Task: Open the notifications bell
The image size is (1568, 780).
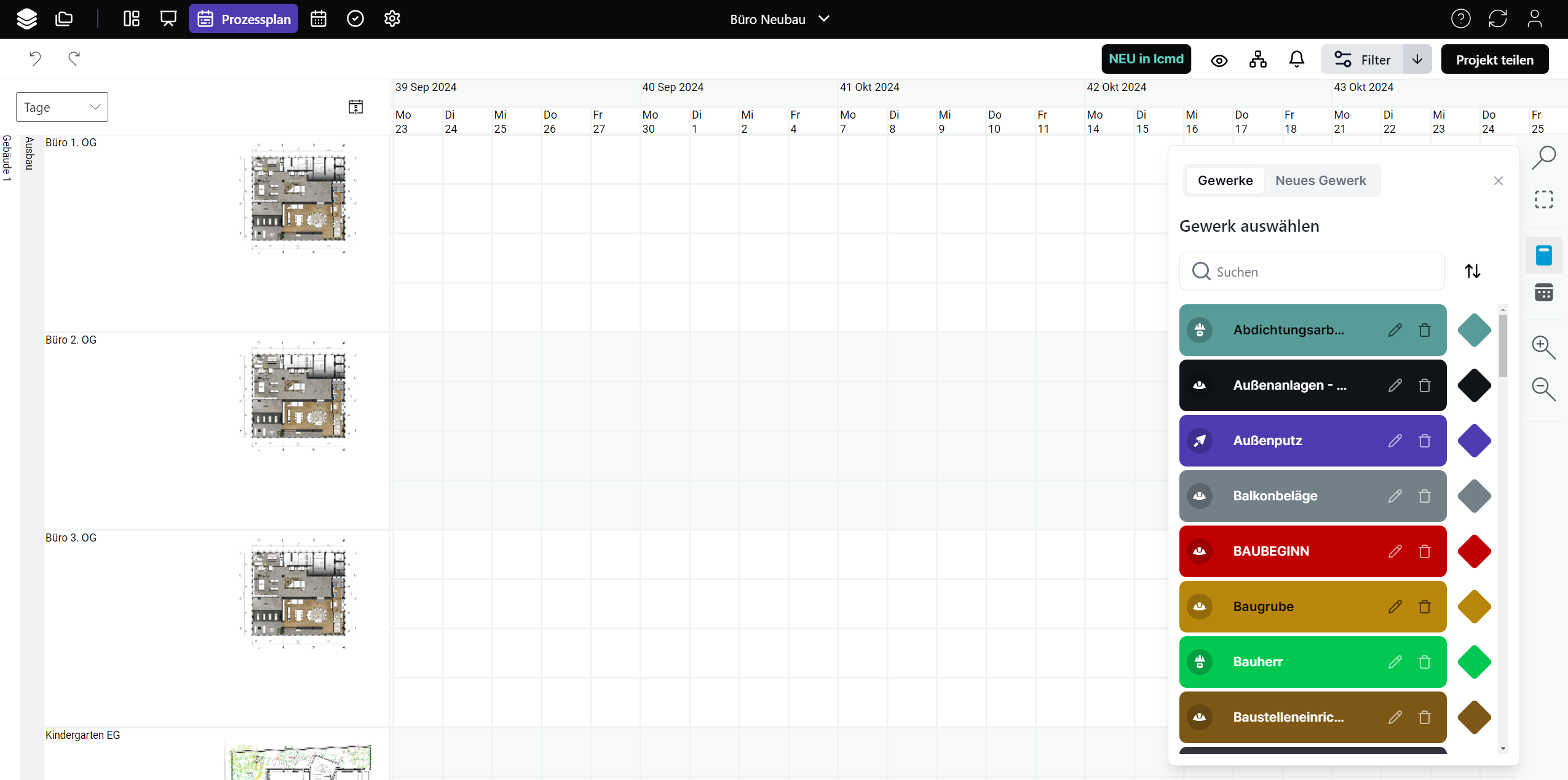Action: [1296, 60]
